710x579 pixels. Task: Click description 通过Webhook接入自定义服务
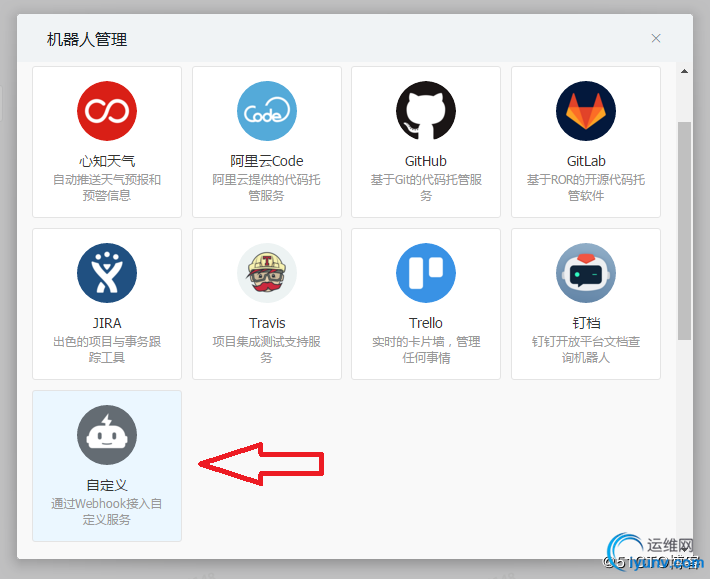pos(107,512)
